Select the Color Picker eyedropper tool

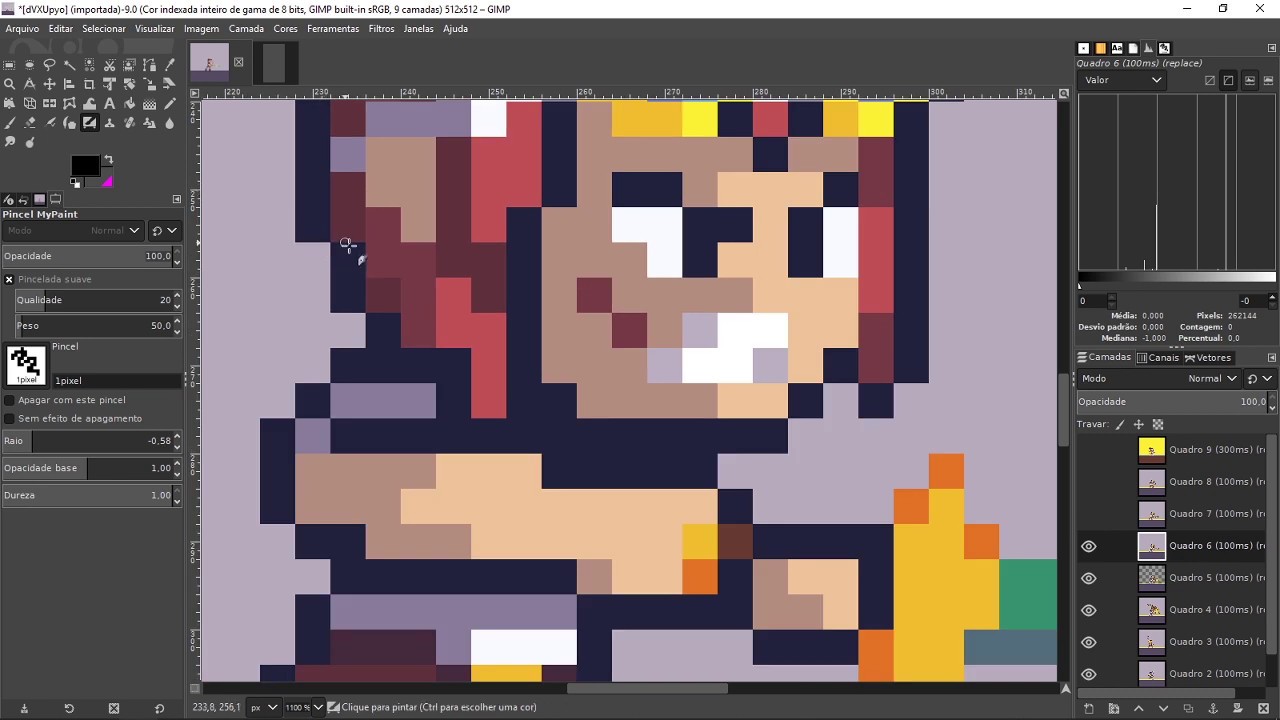click(x=169, y=65)
